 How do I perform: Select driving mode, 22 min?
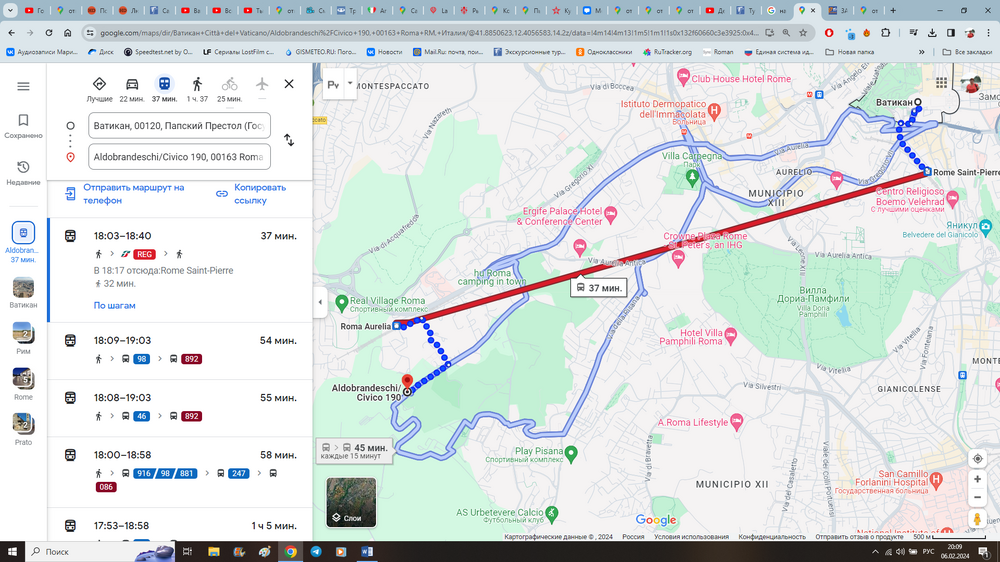pyautogui.click(x=132, y=89)
